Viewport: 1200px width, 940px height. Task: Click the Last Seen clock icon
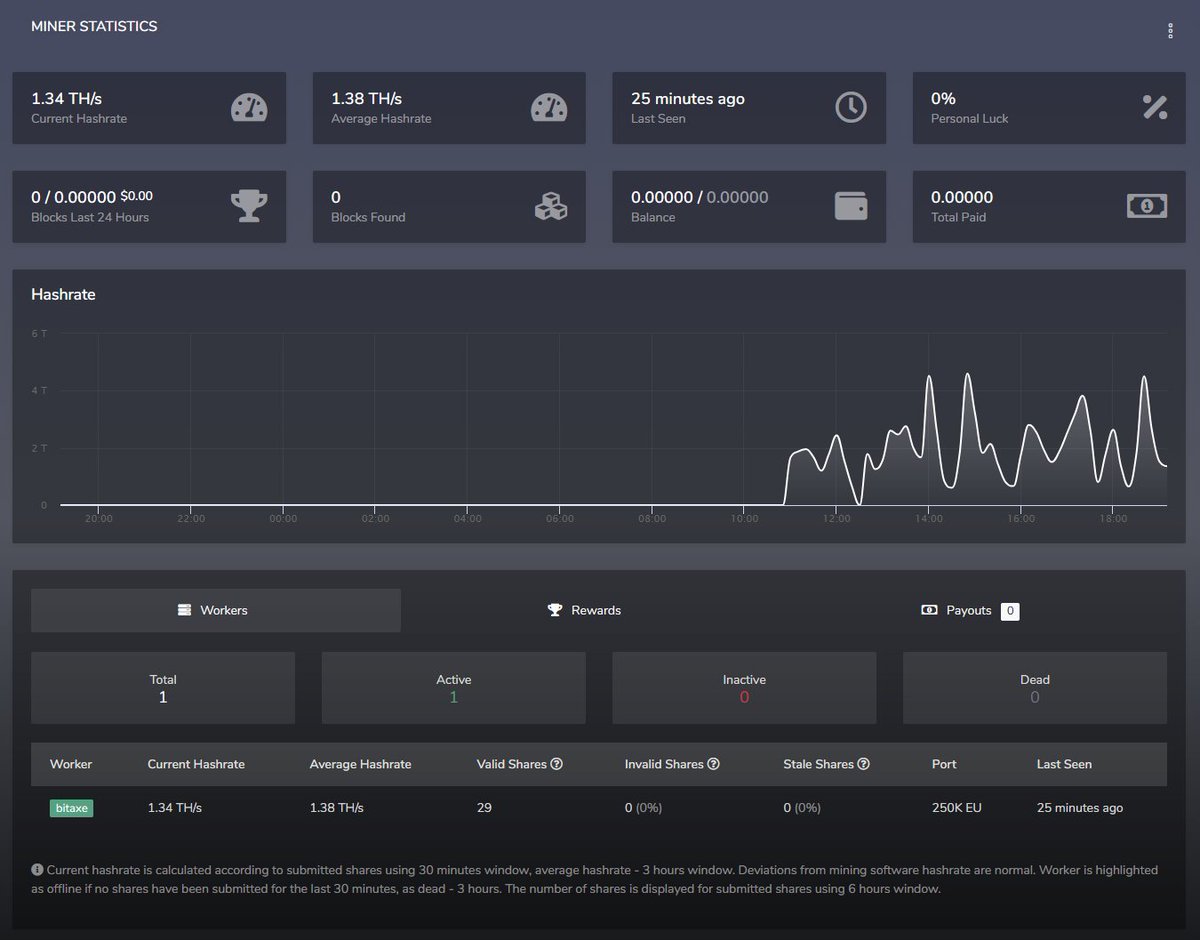(x=851, y=108)
